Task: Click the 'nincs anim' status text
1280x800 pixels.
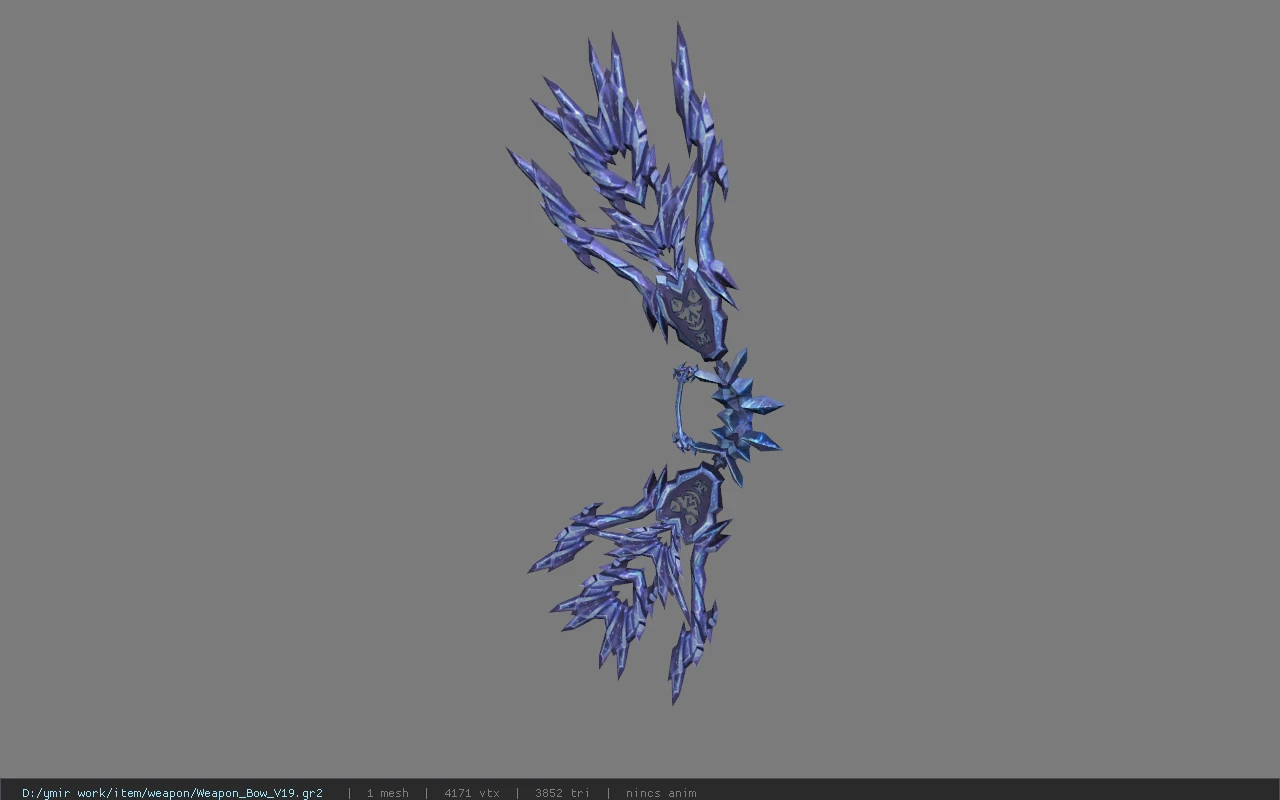Action: point(661,793)
